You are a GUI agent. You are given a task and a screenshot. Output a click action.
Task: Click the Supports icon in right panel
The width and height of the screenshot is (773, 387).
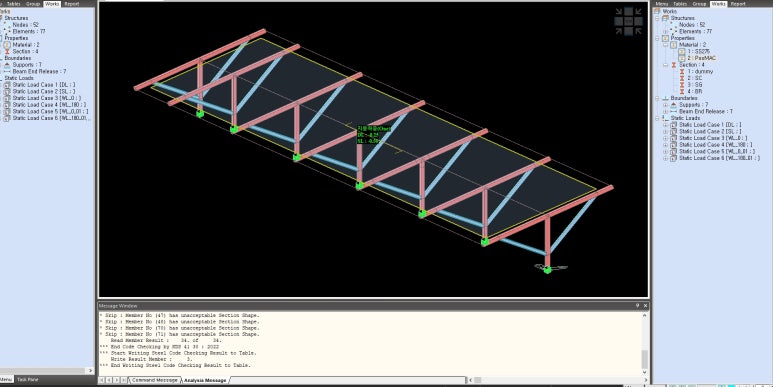coord(673,105)
